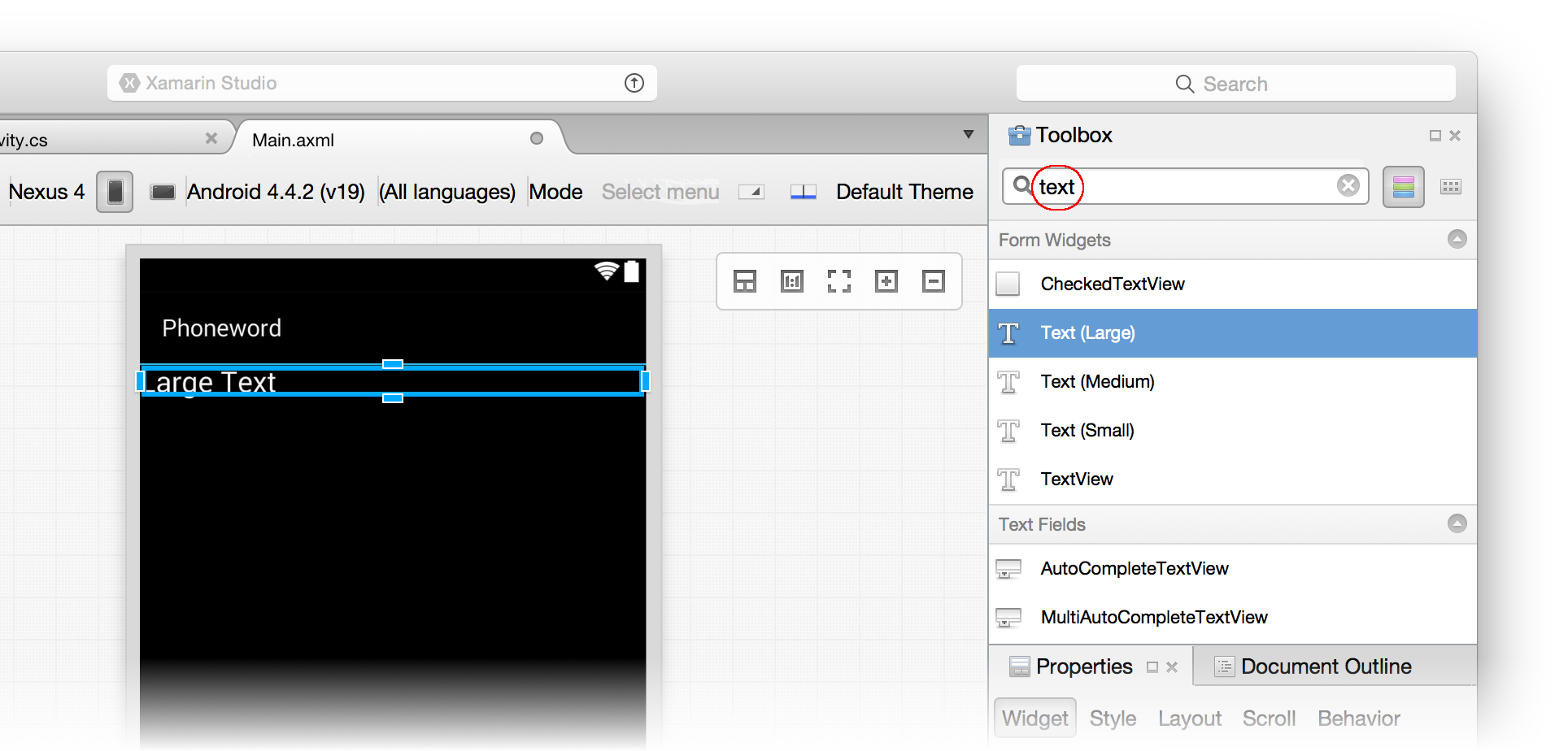
Task: Switch Toolbox to compact grid view
Action: pos(1450,187)
